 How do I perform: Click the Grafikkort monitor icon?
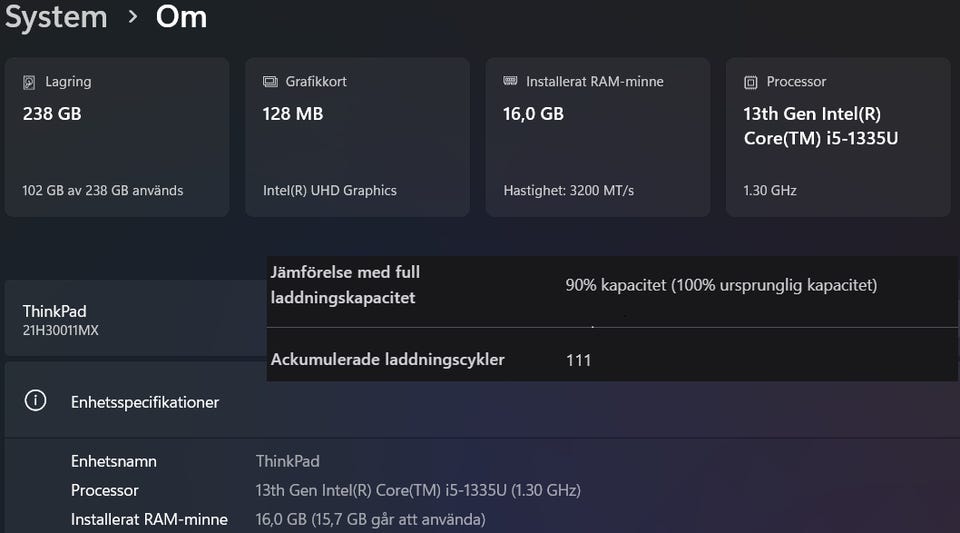pyautogui.click(x=270, y=82)
